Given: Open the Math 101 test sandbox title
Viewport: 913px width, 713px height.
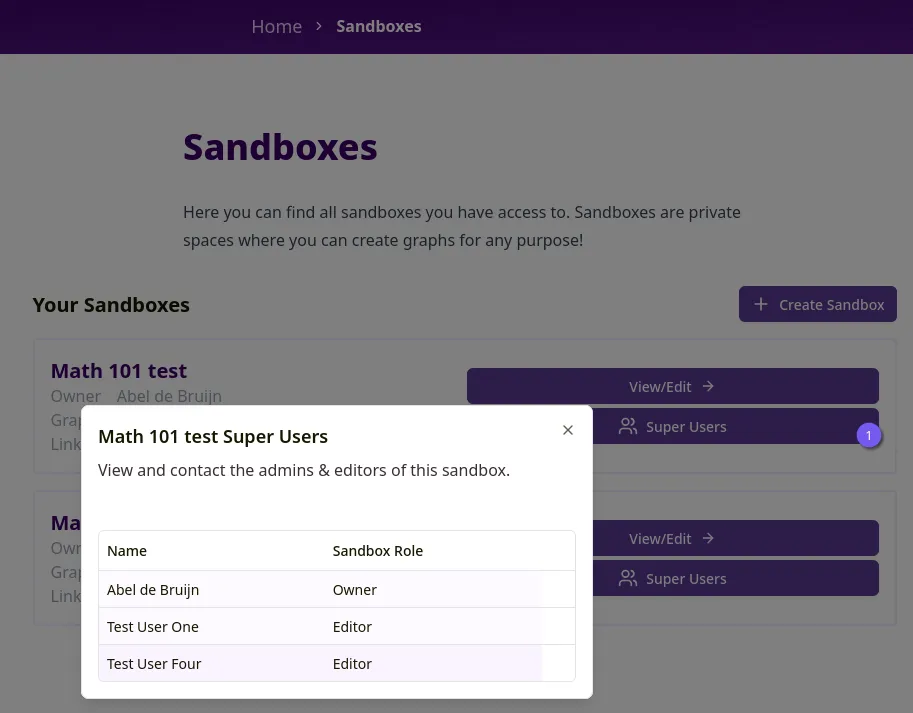Looking at the screenshot, I should point(119,371).
